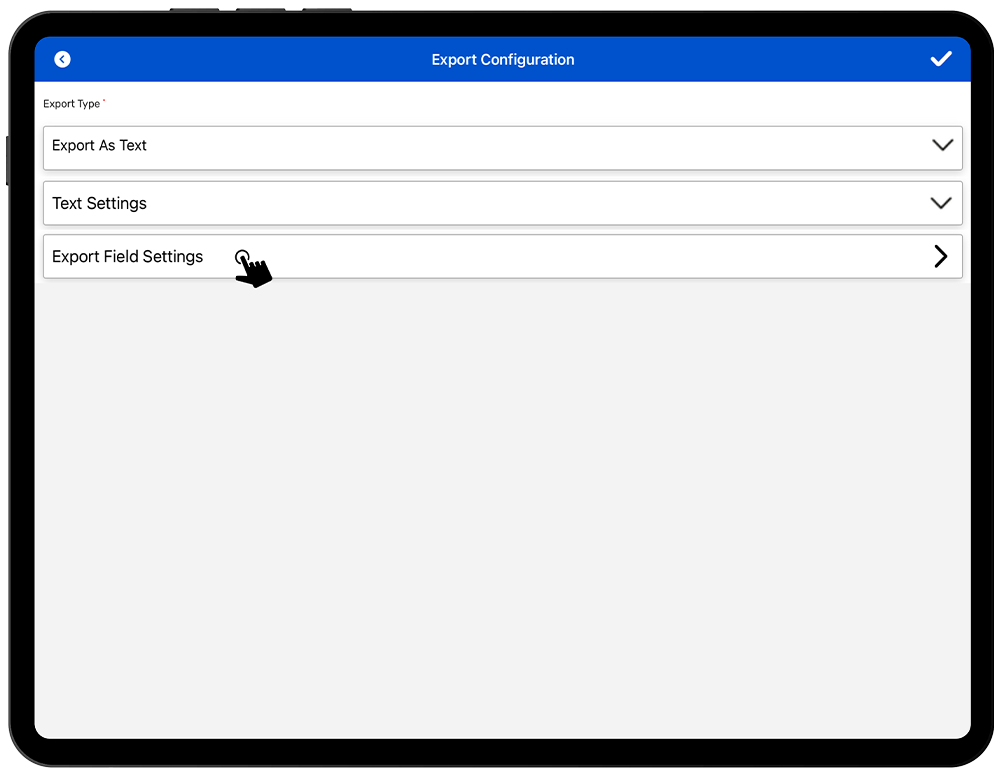Open the Export Type dropdown
This screenshot has width=1000, height=774.
[502, 147]
